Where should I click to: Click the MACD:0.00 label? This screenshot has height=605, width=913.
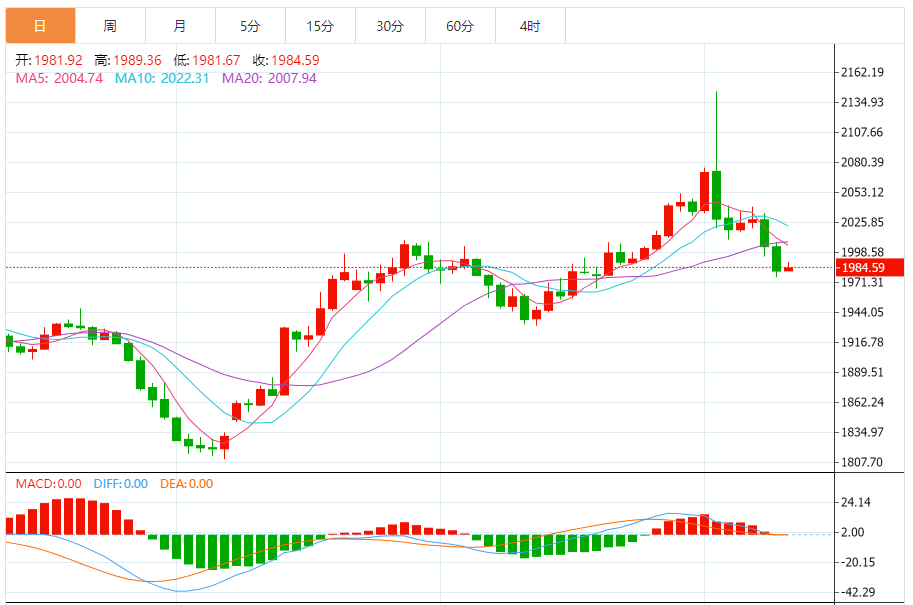(48, 483)
